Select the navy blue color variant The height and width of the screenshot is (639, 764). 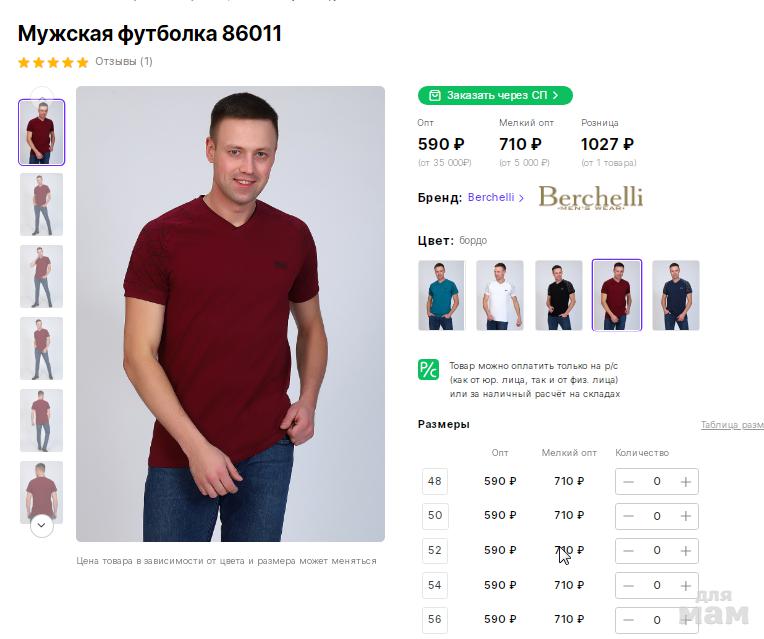tap(676, 295)
